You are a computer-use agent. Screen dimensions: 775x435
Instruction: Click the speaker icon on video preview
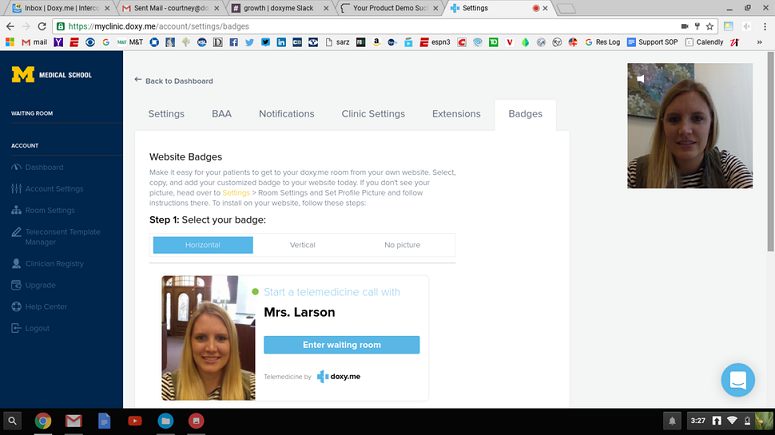641,78
